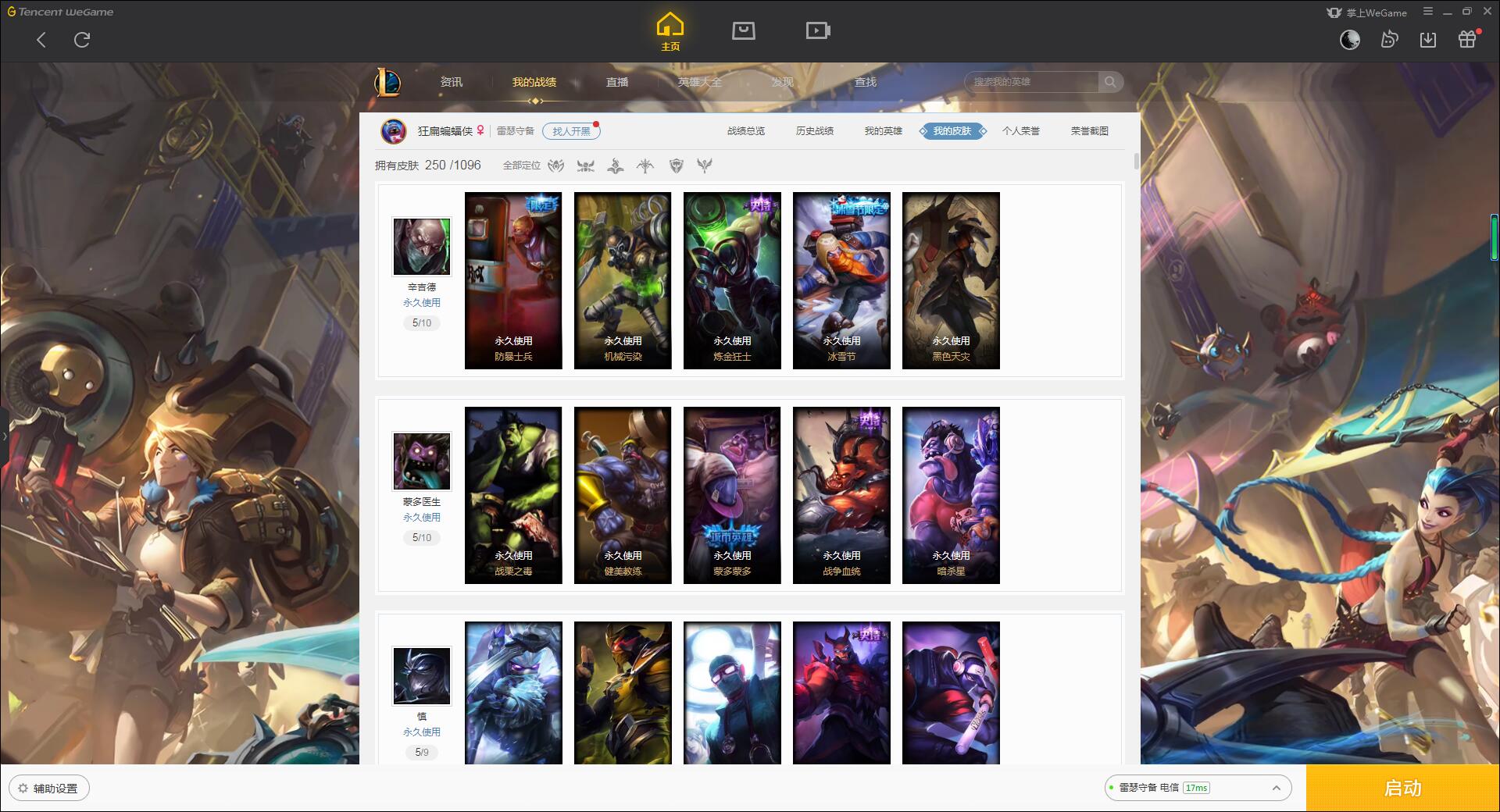Click the 启动 launch button
Image resolution: width=1500 pixels, height=812 pixels.
(x=1402, y=789)
